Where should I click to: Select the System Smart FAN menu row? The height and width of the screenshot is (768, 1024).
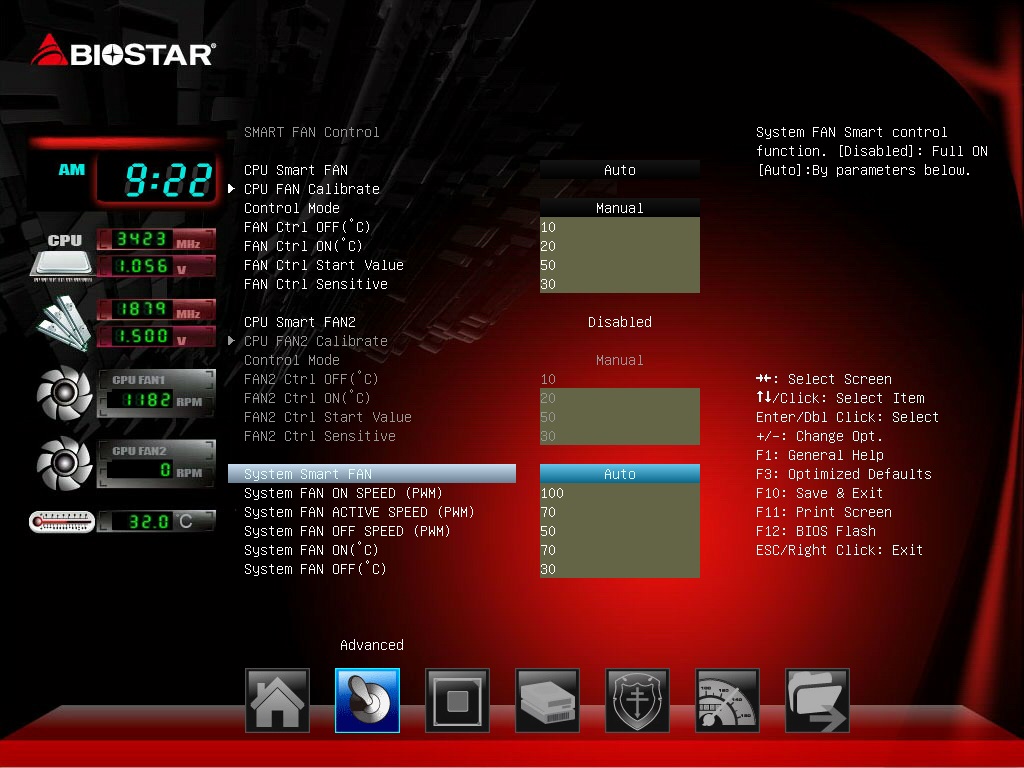tap(372, 474)
